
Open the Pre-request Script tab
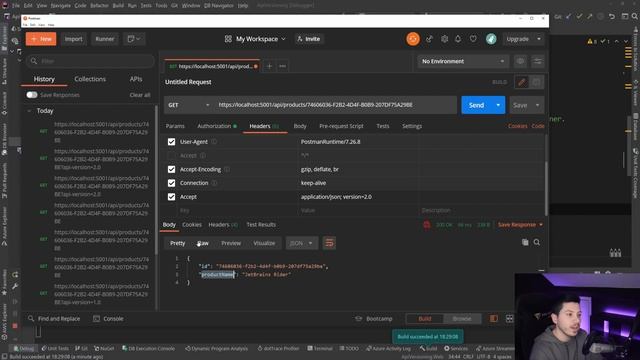coord(341,126)
